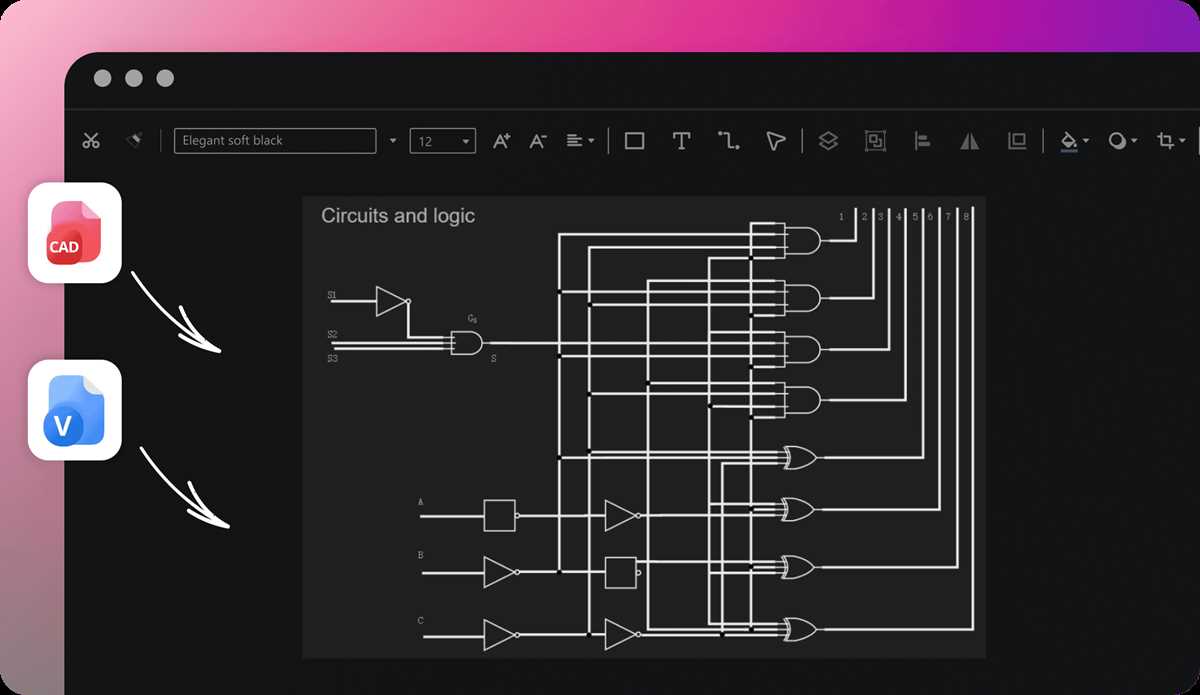Open the Layers icon
Viewport: 1200px width, 695px height.
coord(828,141)
